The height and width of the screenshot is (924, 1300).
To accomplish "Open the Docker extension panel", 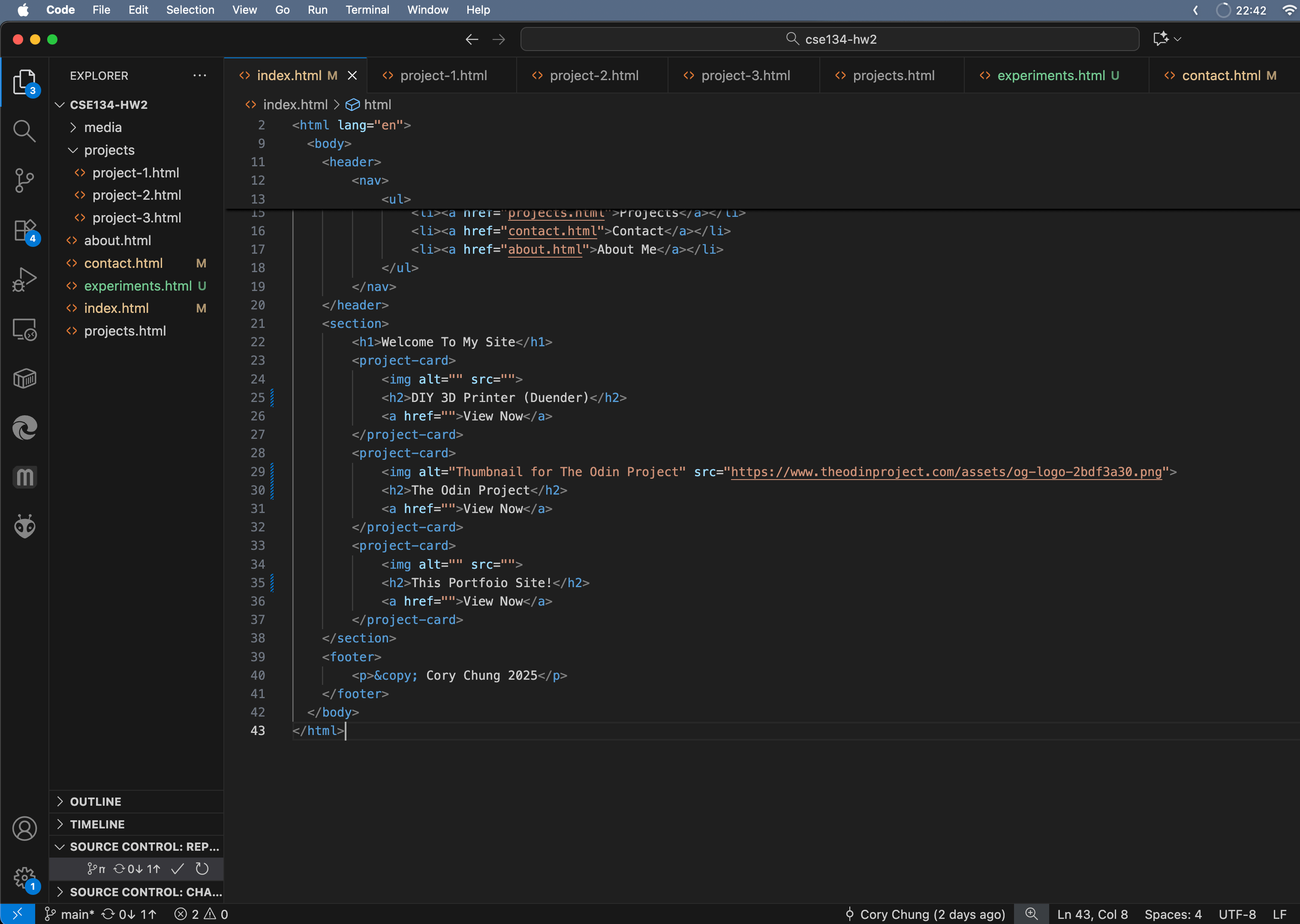I will click(x=24, y=378).
